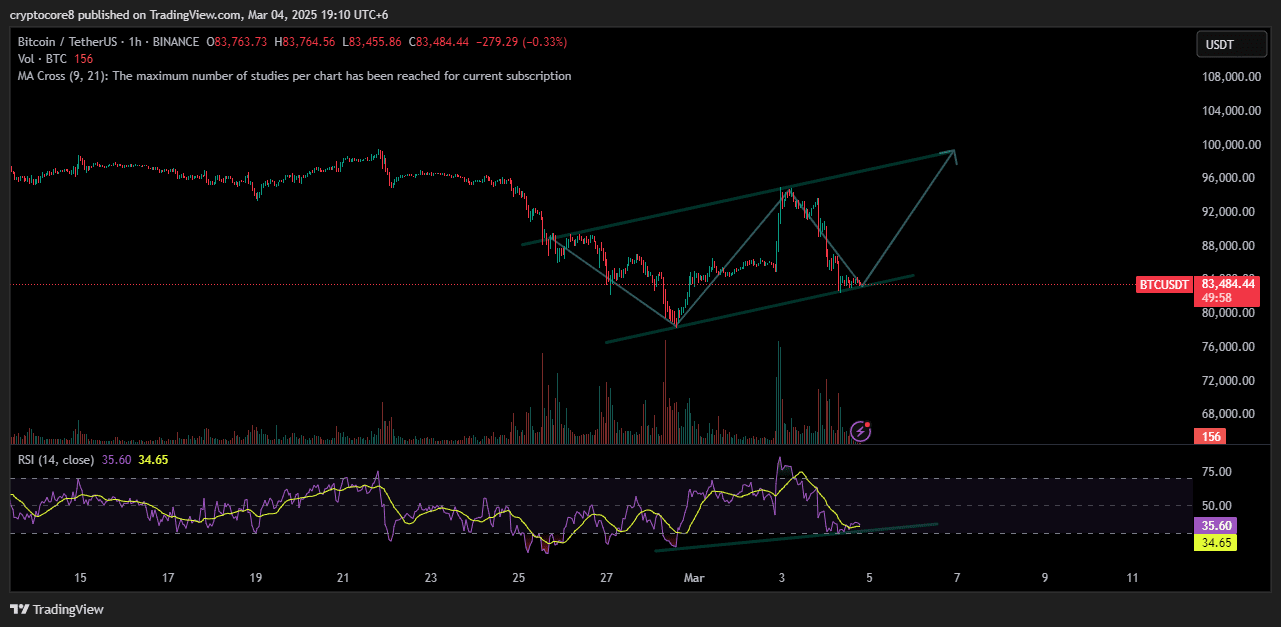This screenshot has width=1281, height=627.
Task: Click the 11 date label on time axis
Action: coord(1132,578)
